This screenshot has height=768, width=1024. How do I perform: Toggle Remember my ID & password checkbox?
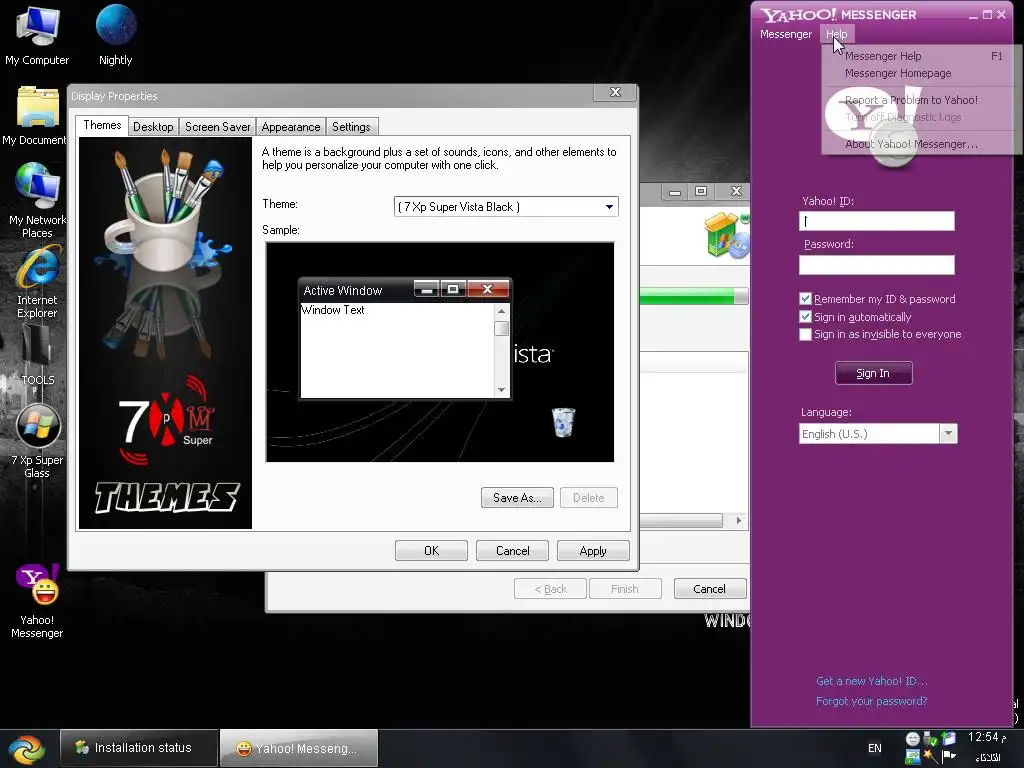(805, 299)
